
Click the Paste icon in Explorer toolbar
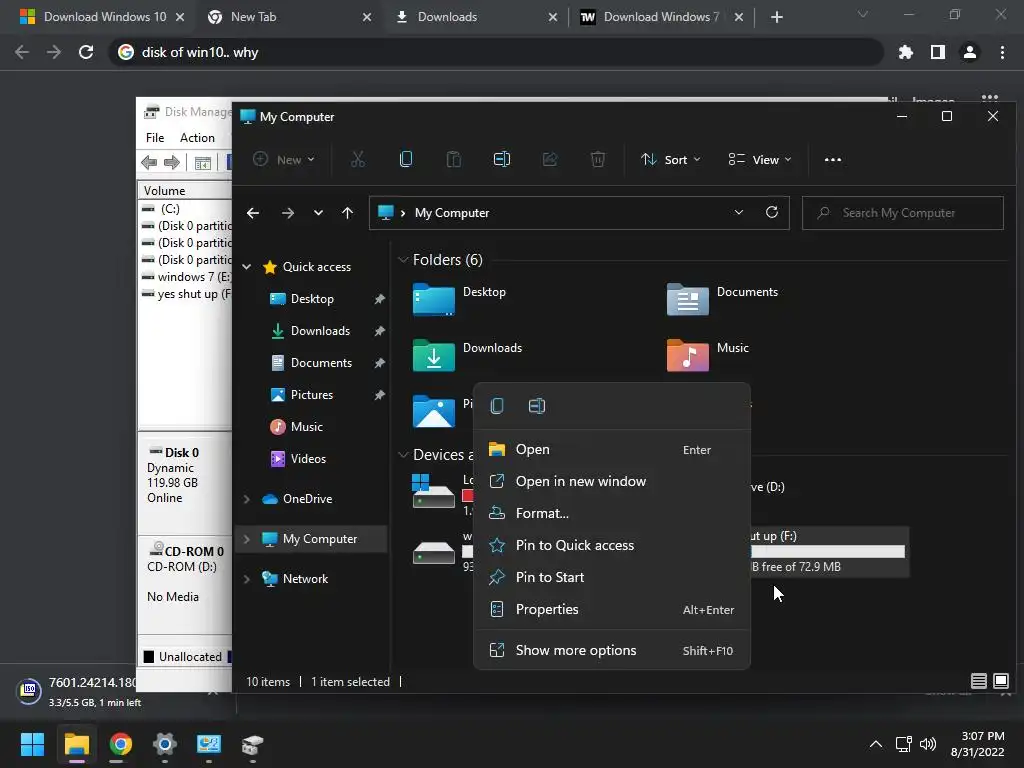tap(454, 159)
